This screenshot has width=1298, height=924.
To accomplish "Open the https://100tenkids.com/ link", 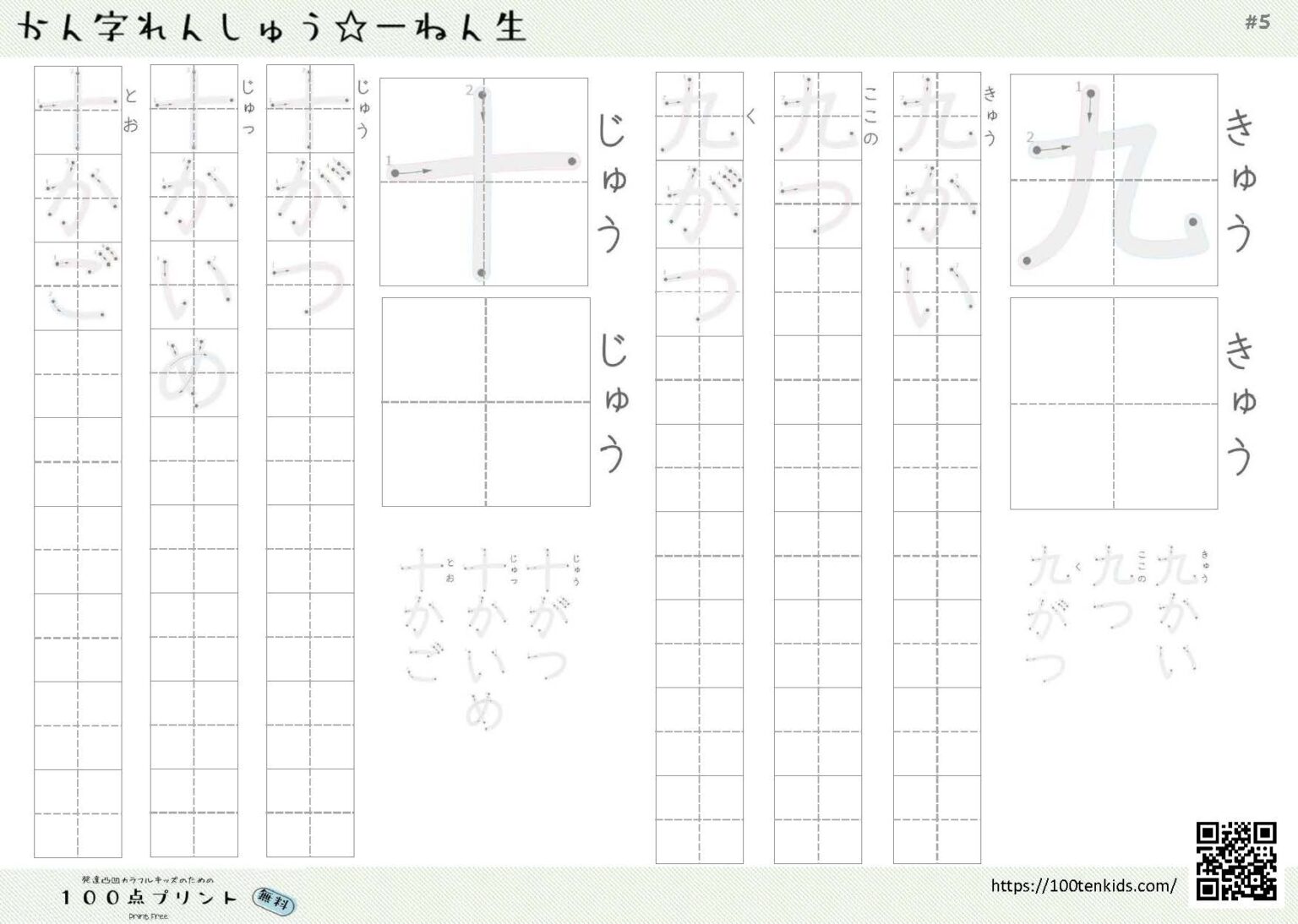I will (1083, 886).
